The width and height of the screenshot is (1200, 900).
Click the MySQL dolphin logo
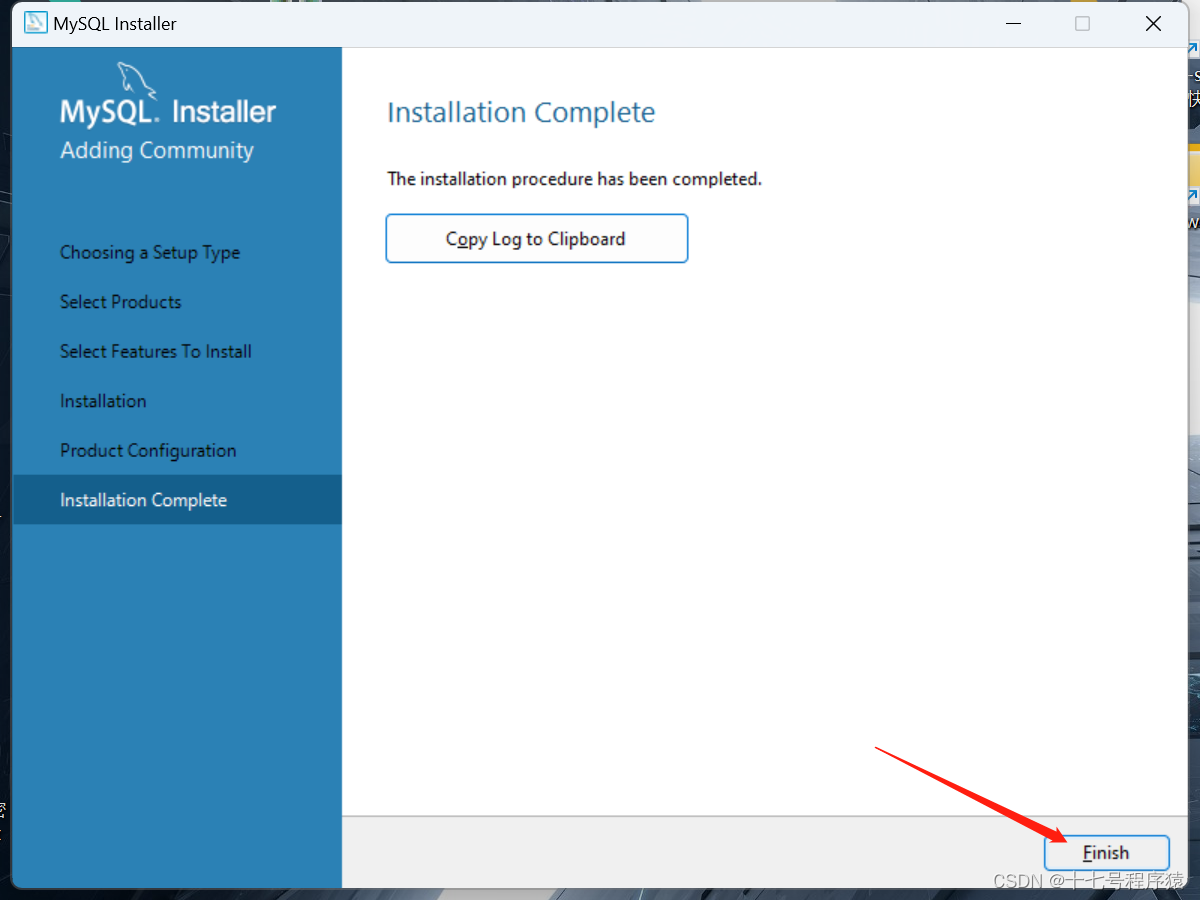[136, 79]
